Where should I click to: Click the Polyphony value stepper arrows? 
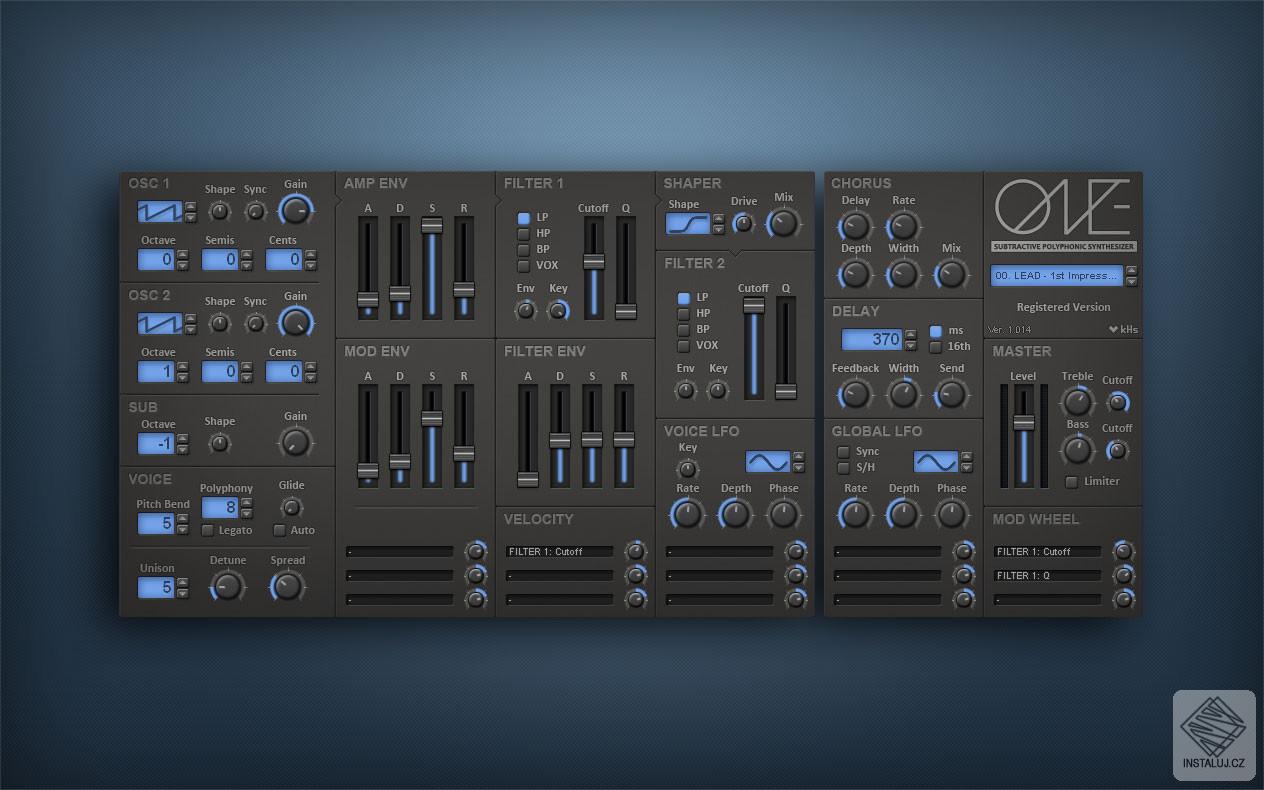pyautogui.click(x=246, y=507)
